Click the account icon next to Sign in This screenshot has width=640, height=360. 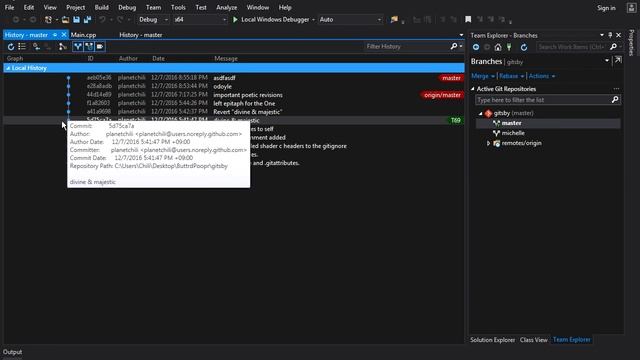click(x=631, y=8)
